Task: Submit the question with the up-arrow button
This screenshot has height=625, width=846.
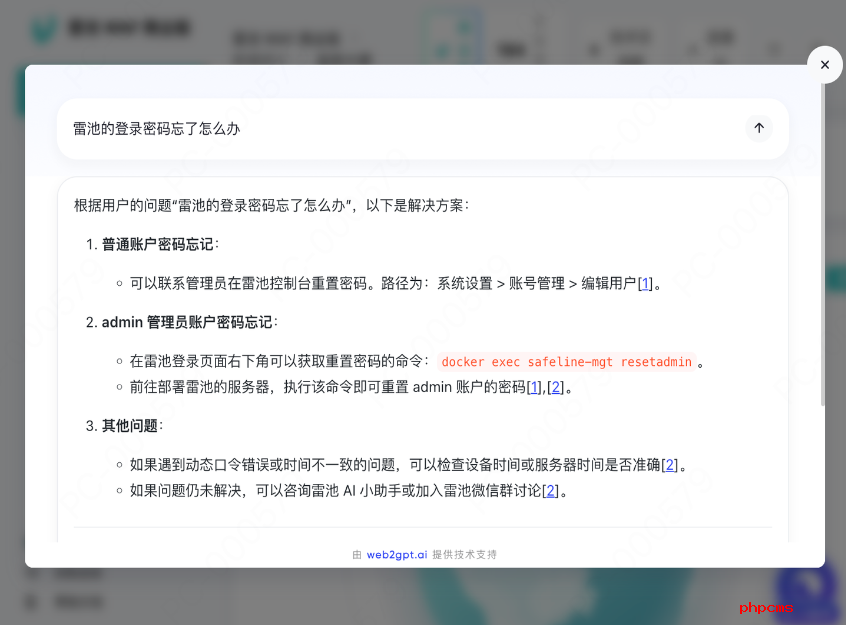Action: pyautogui.click(x=759, y=128)
